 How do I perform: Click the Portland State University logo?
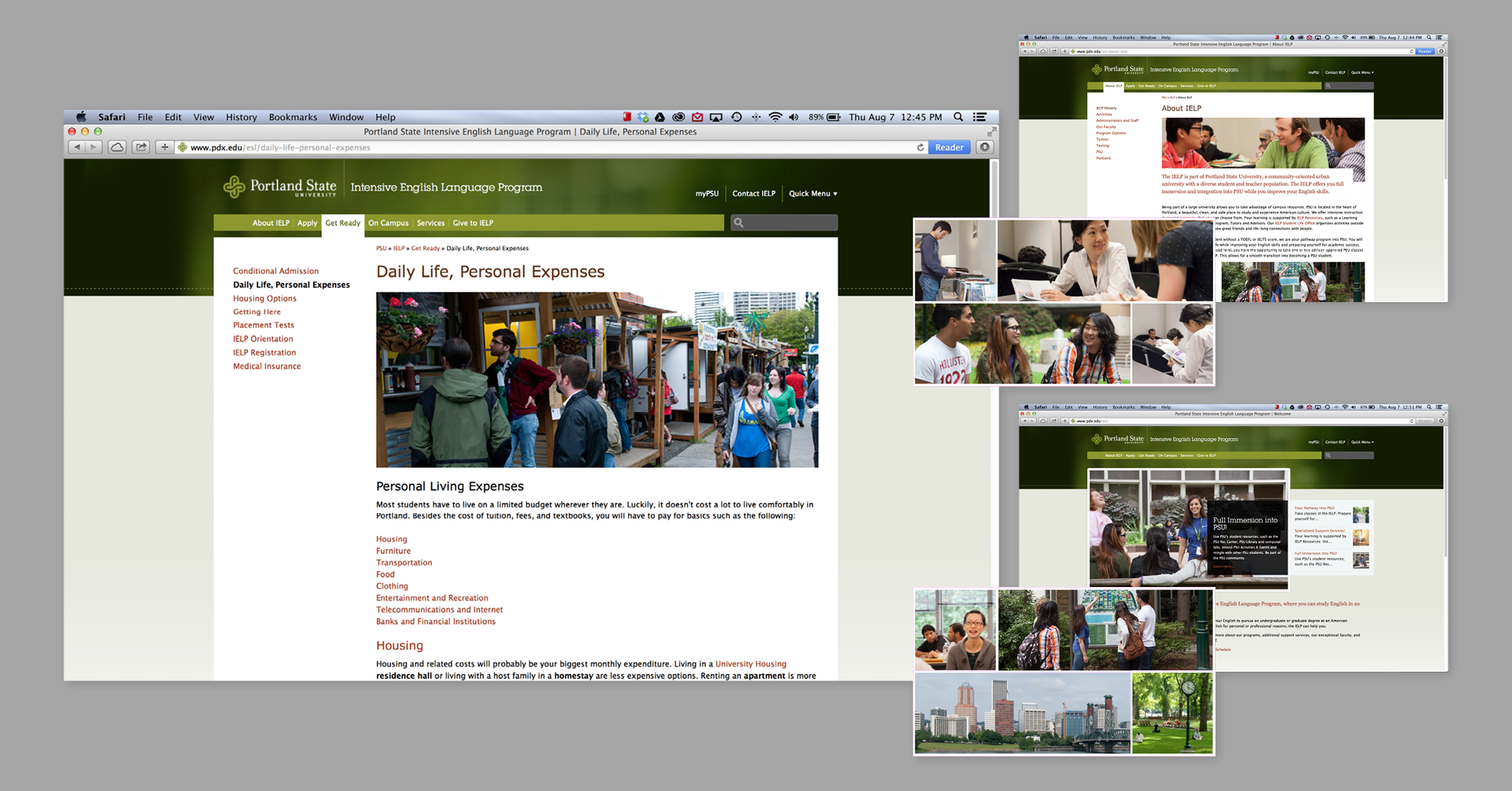pyautogui.click(x=280, y=187)
